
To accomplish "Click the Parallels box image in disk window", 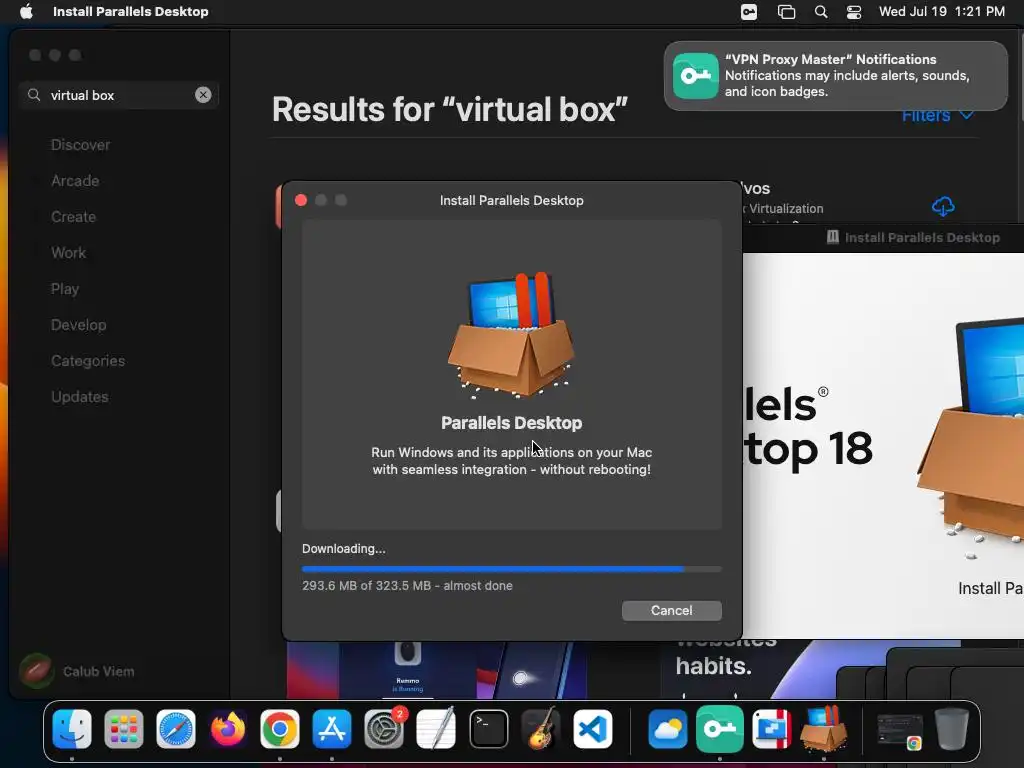I will pos(972,436).
